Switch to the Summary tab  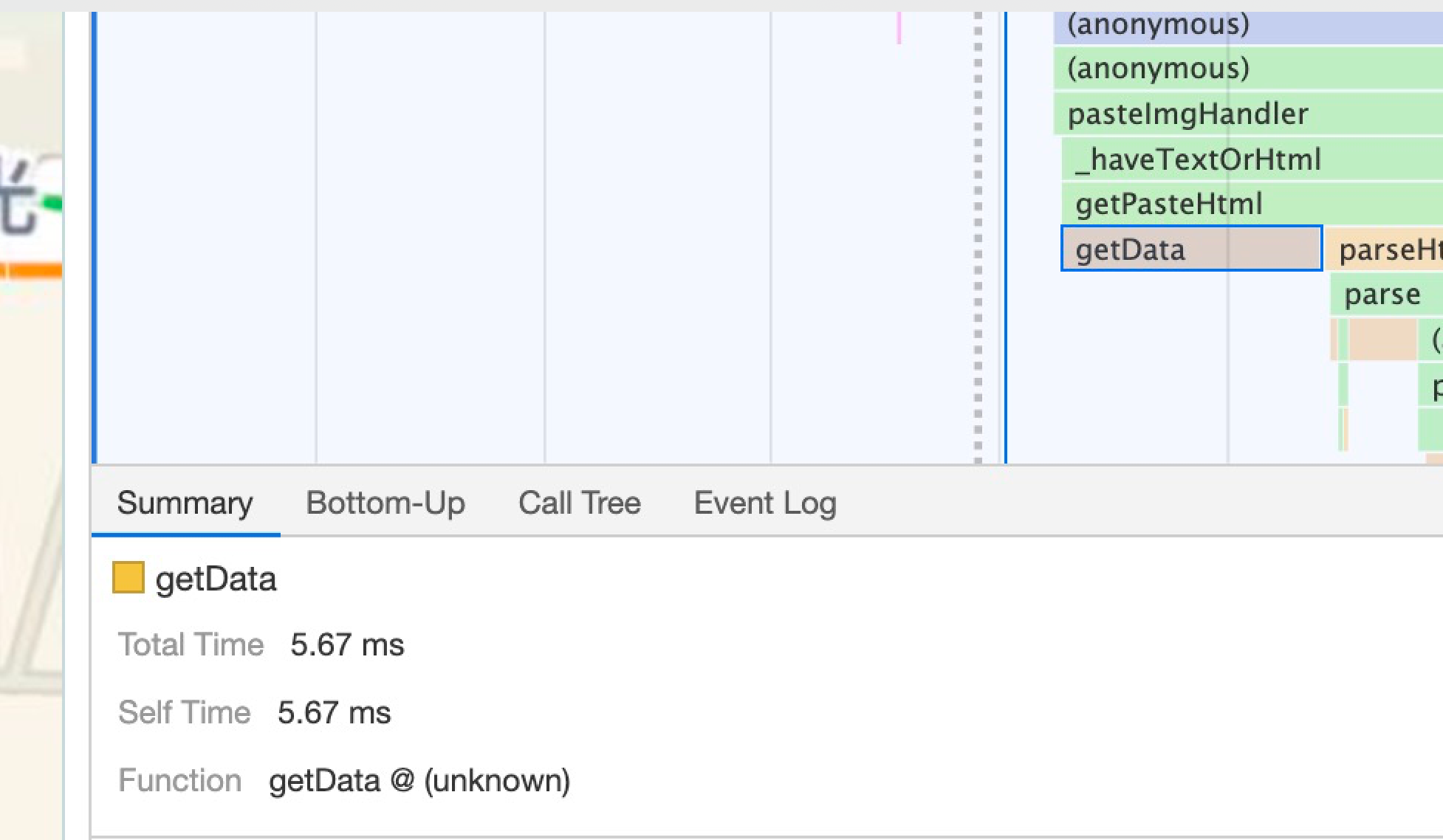185,503
